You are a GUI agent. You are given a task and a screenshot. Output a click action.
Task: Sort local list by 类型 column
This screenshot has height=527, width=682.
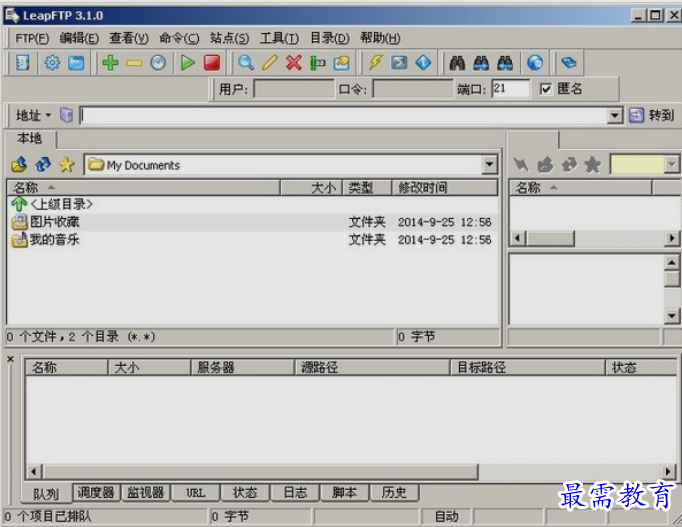click(x=367, y=188)
